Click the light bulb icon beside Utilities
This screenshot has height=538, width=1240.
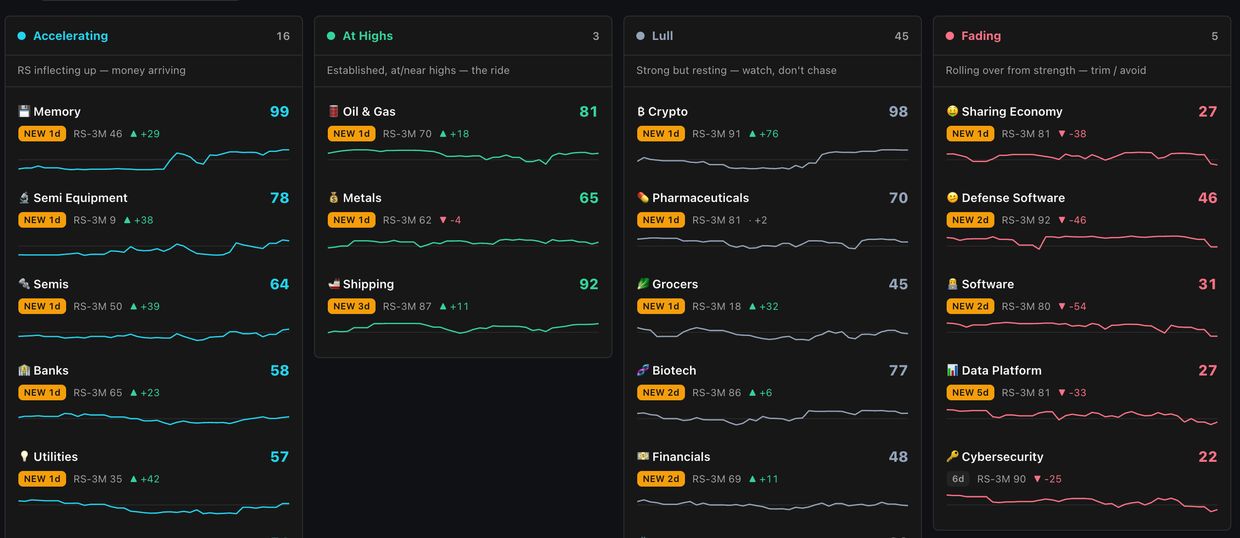[24, 457]
